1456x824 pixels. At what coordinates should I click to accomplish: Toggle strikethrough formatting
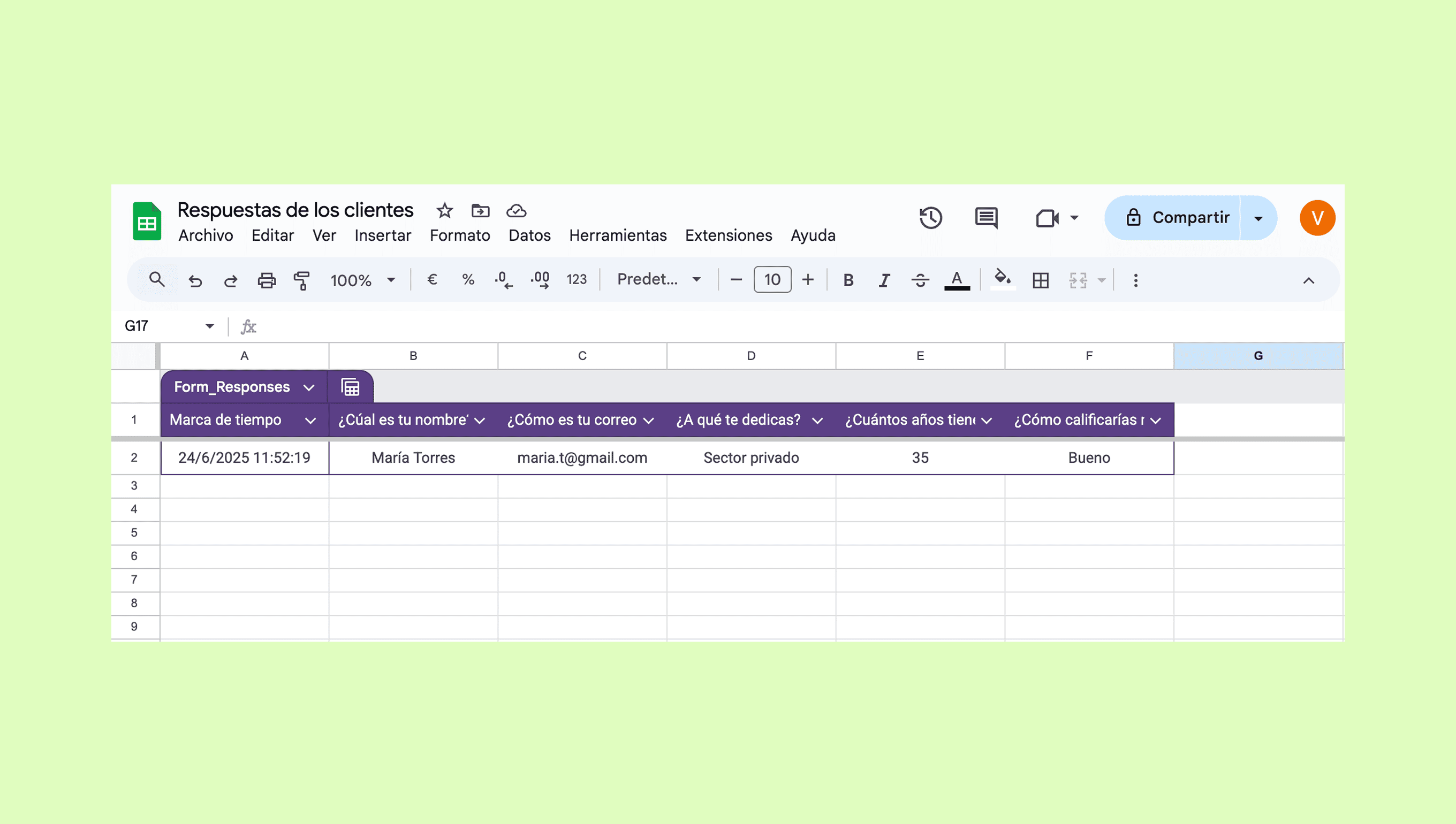[920, 280]
